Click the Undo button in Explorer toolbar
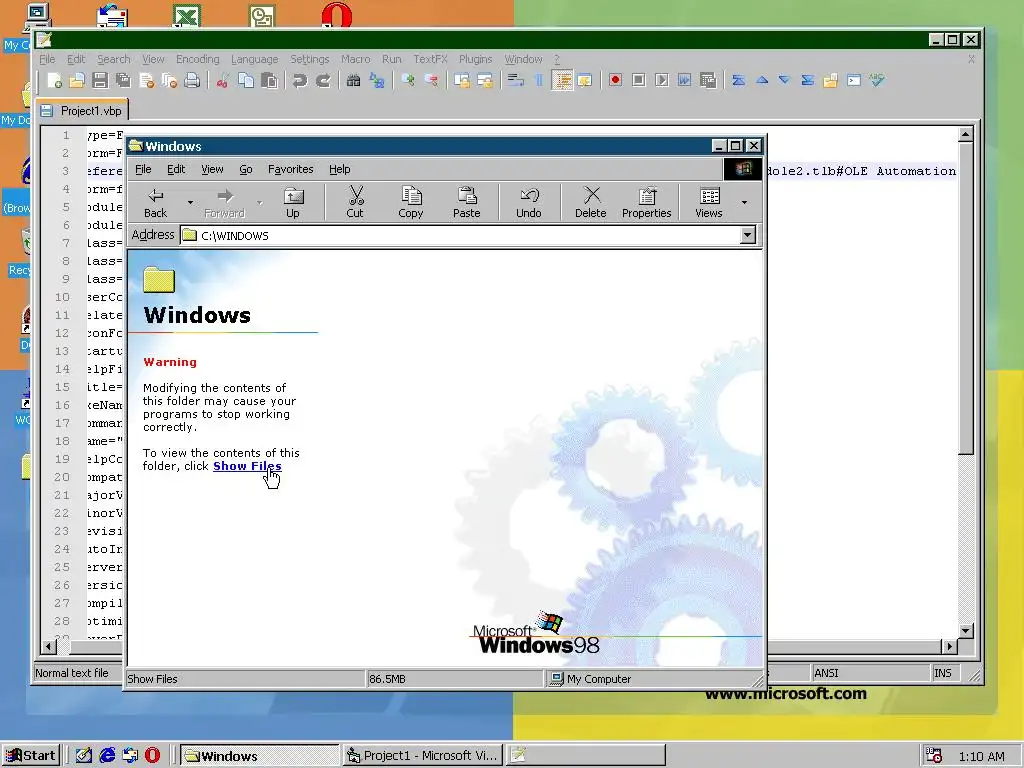 (x=529, y=202)
